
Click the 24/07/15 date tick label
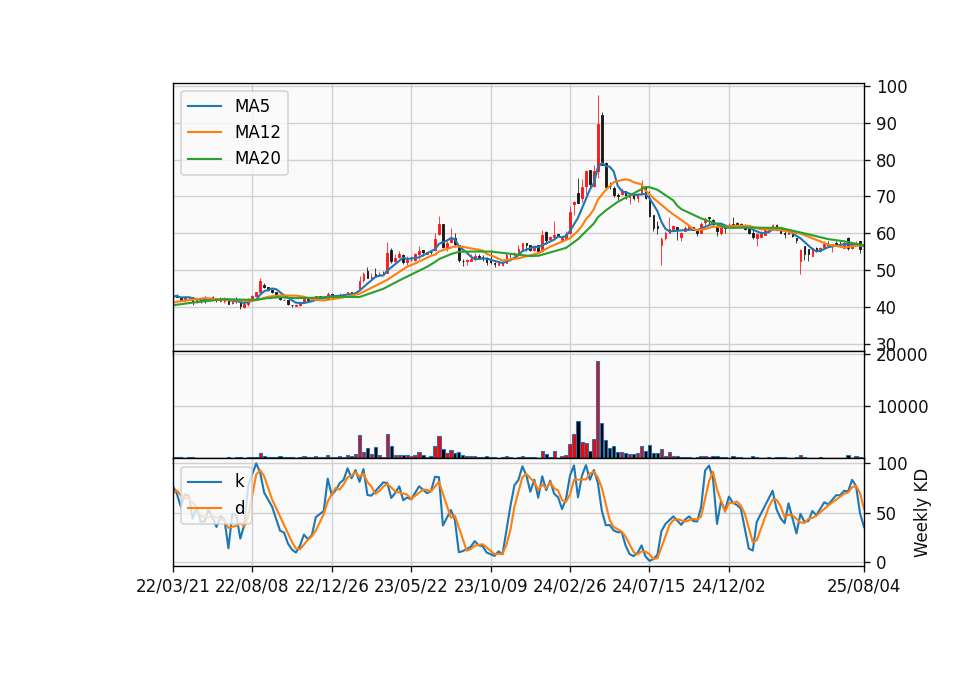point(649,587)
